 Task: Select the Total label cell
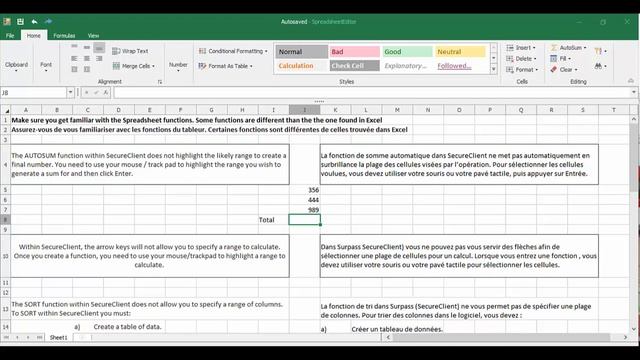(273, 220)
